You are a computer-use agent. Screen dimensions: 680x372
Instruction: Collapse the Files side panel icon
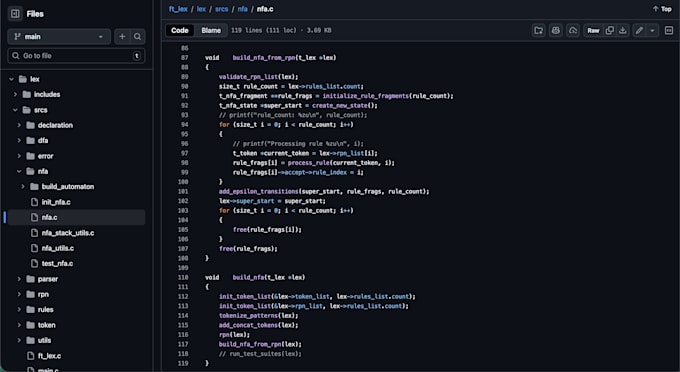click(15, 14)
